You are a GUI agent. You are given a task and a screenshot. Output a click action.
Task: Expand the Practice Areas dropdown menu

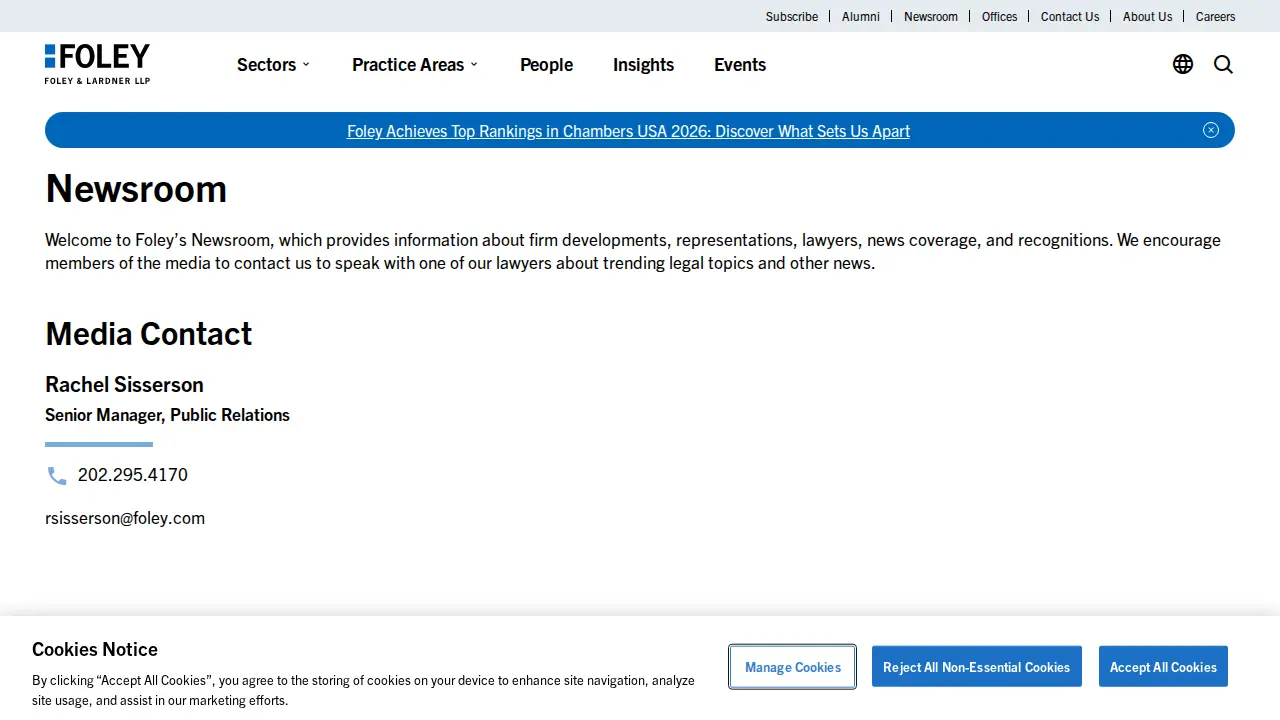tap(415, 64)
